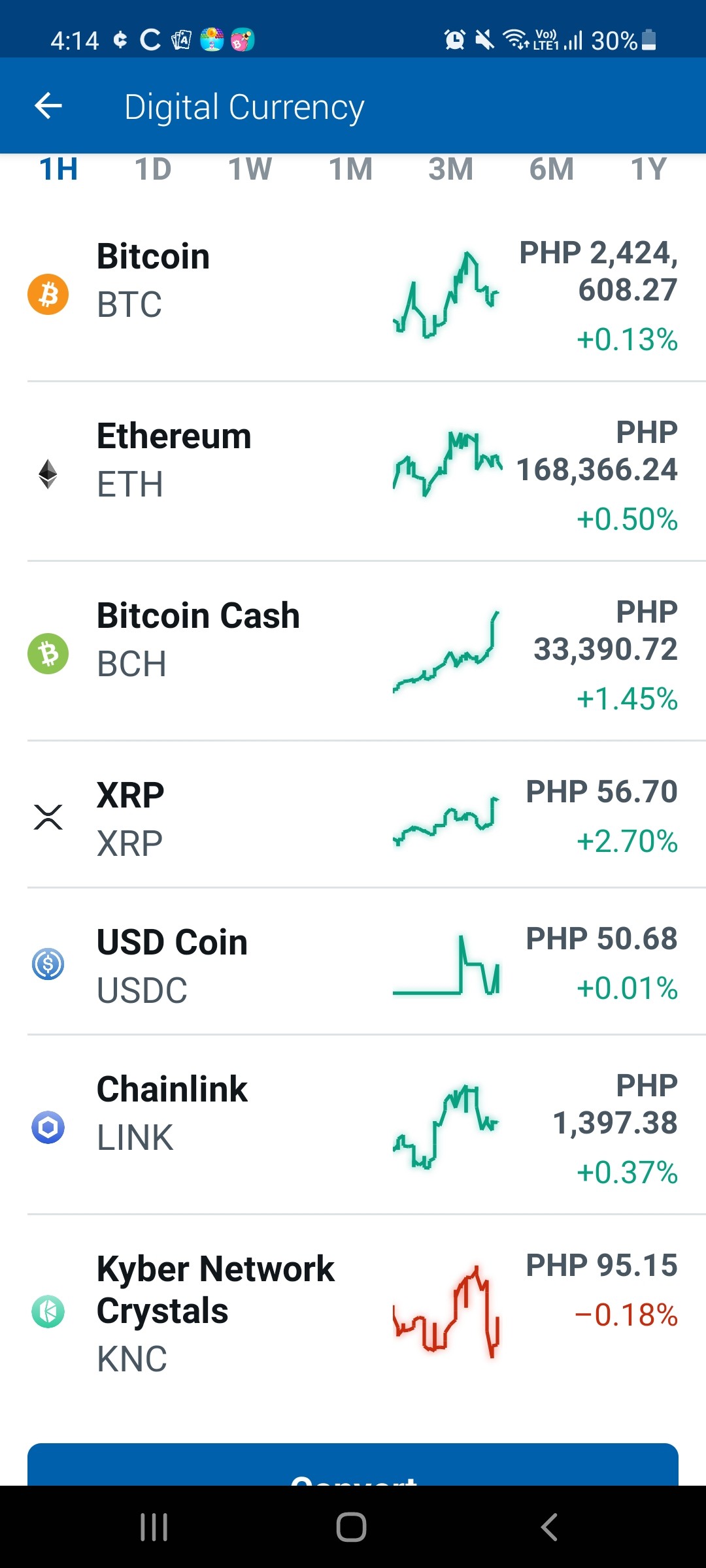Switch to the 1D time range tab
The height and width of the screenshot is (1568, 706).
point(153,169)
